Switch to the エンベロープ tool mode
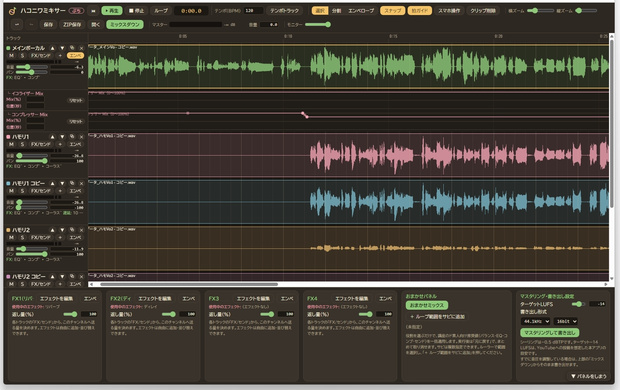The height and width of the screenshot is (390, 620). pos(361,11)
